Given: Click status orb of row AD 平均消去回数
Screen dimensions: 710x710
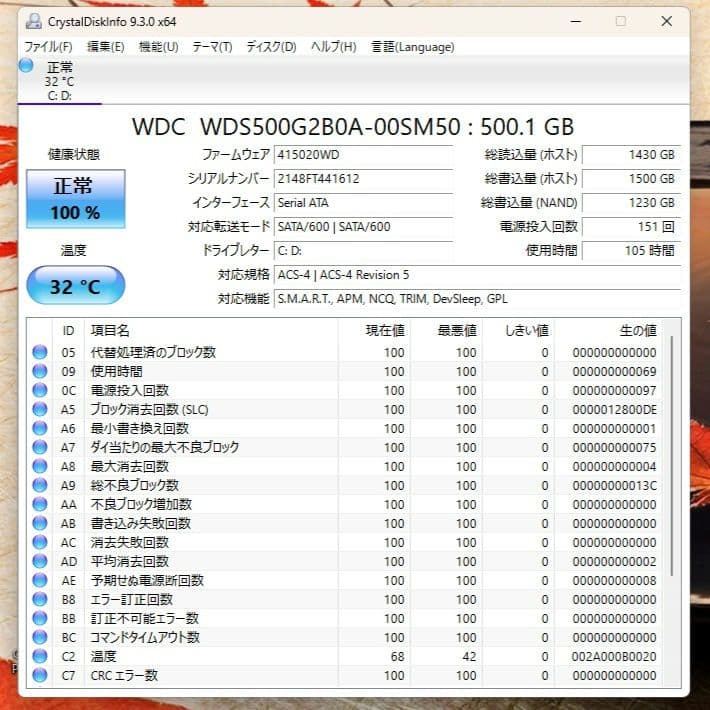Looking at the screenshot, I should point(40,561).
